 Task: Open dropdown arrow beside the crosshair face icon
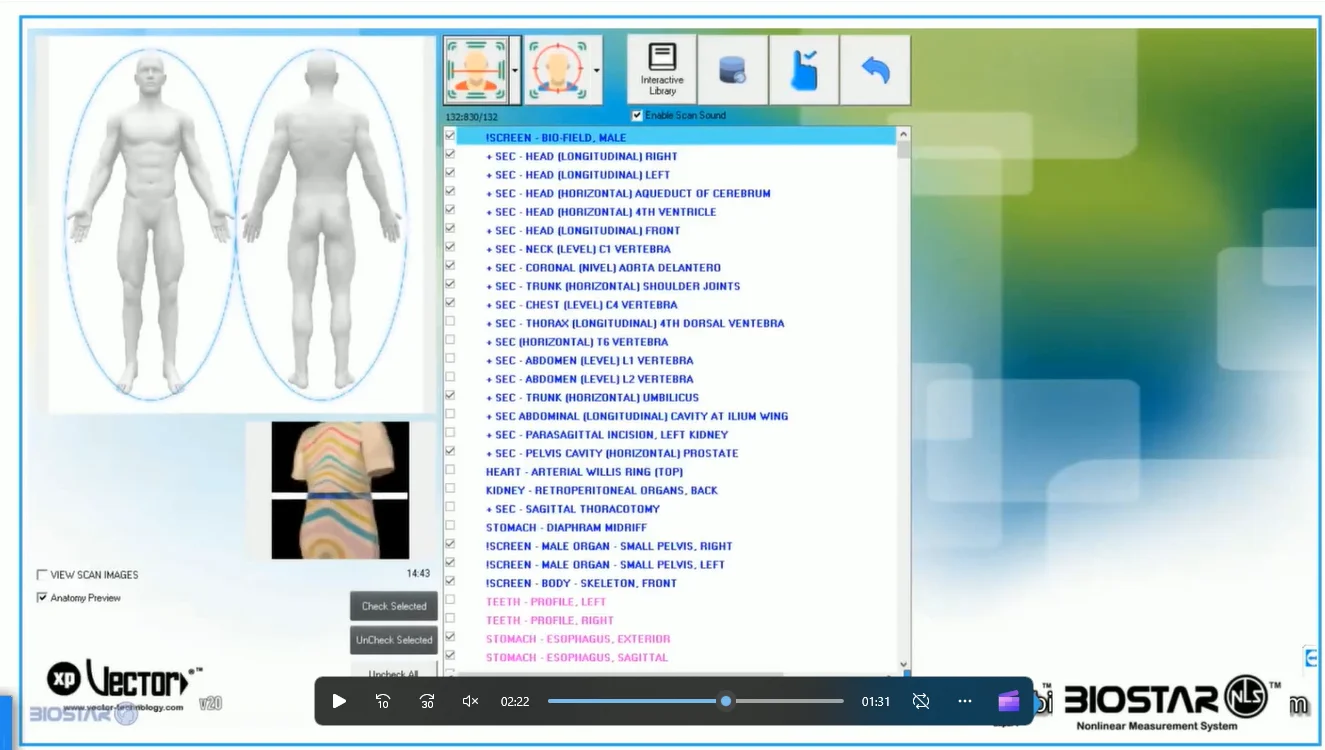click(596, 70)
